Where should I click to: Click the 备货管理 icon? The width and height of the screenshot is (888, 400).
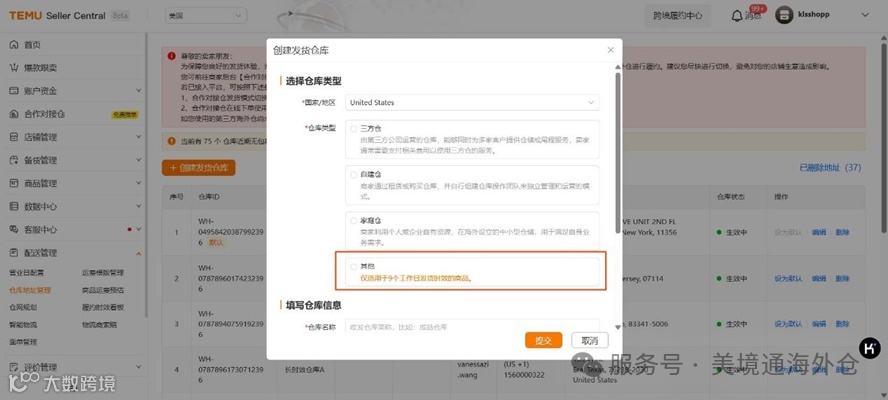(14, 160)
